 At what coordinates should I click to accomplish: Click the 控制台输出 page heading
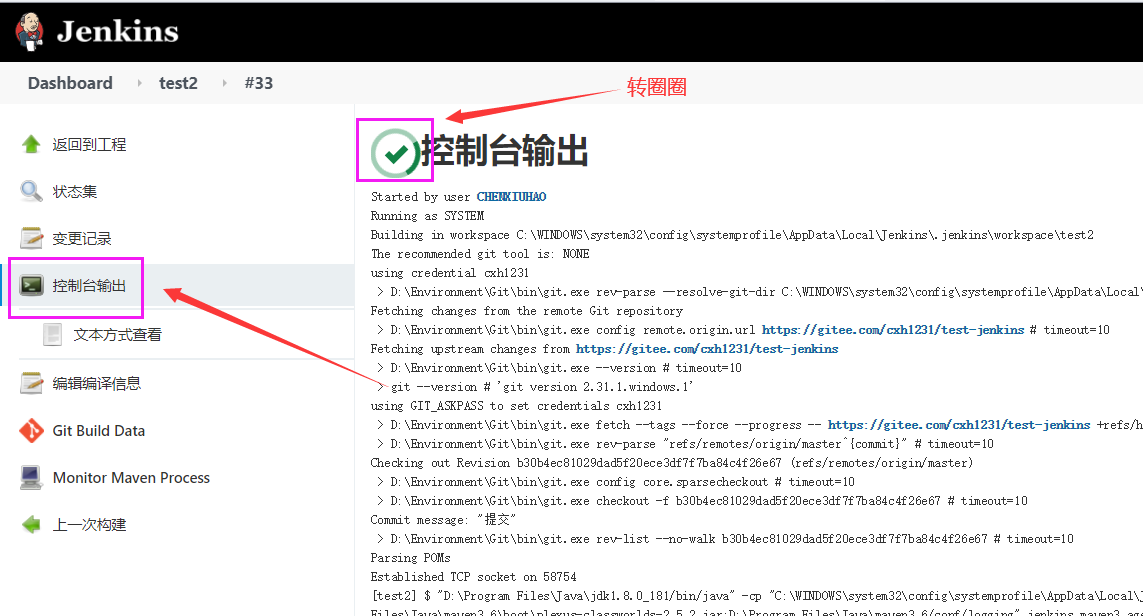[x=504, y=151]
